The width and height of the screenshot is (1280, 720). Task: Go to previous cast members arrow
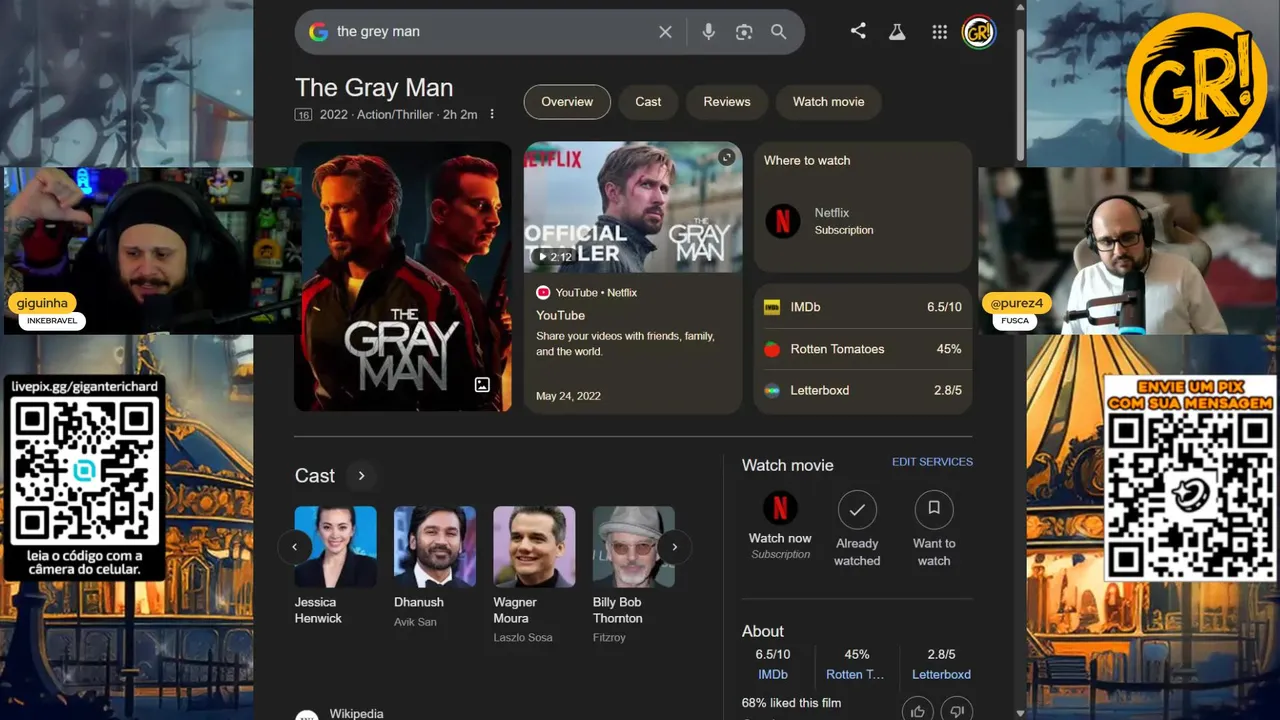[294, 547]
